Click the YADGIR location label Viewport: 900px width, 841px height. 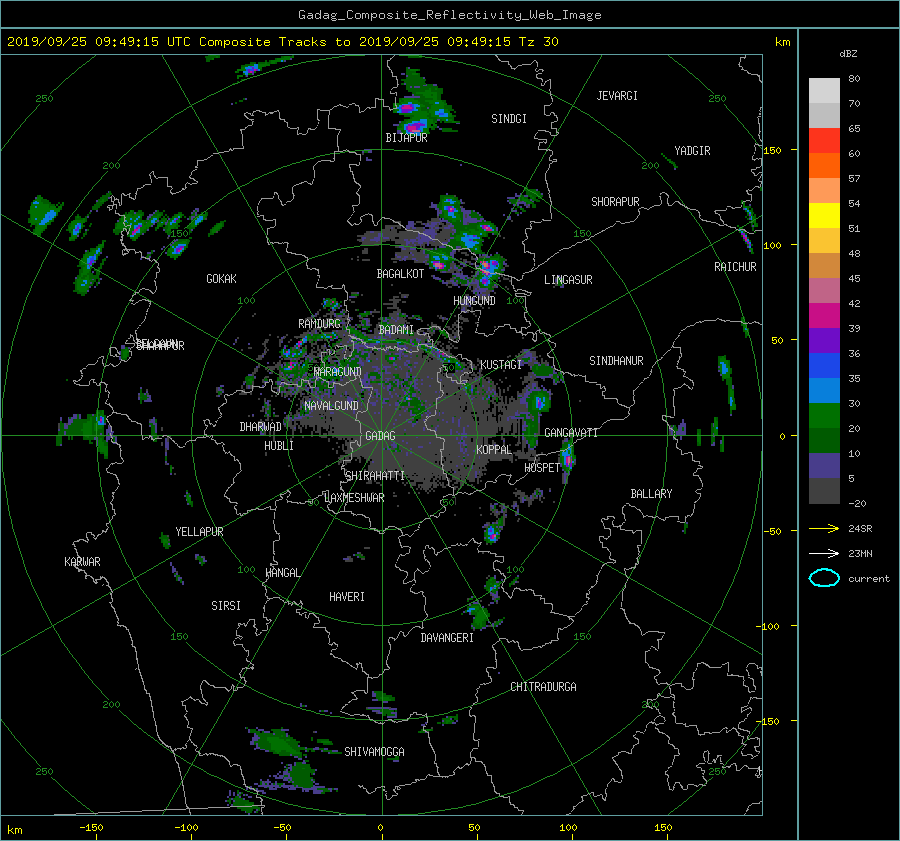(x=692, y=151)
